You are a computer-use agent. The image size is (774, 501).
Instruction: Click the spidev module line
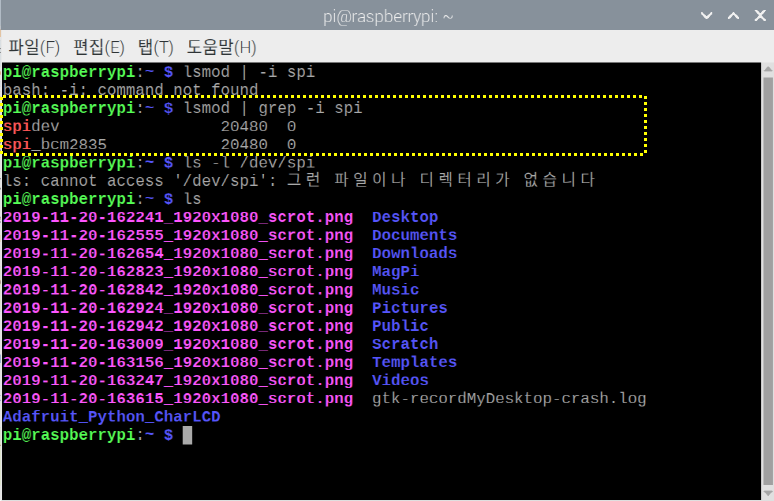(x=150, y=126)
